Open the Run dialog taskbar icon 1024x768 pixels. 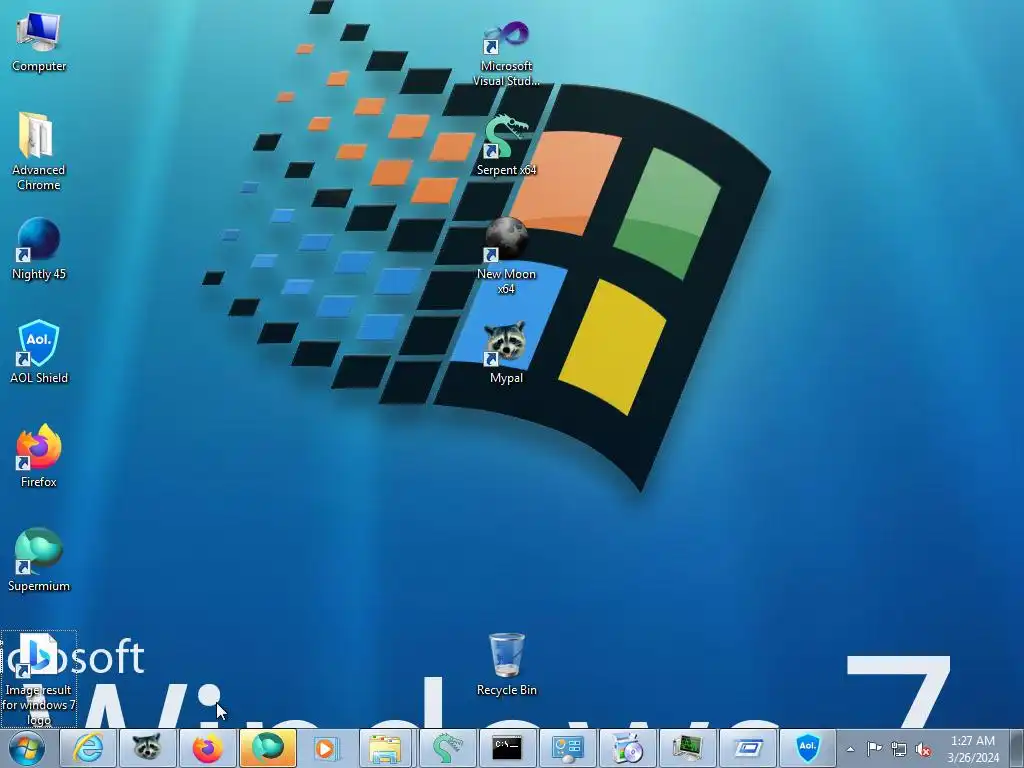click(x=748, y=748)
